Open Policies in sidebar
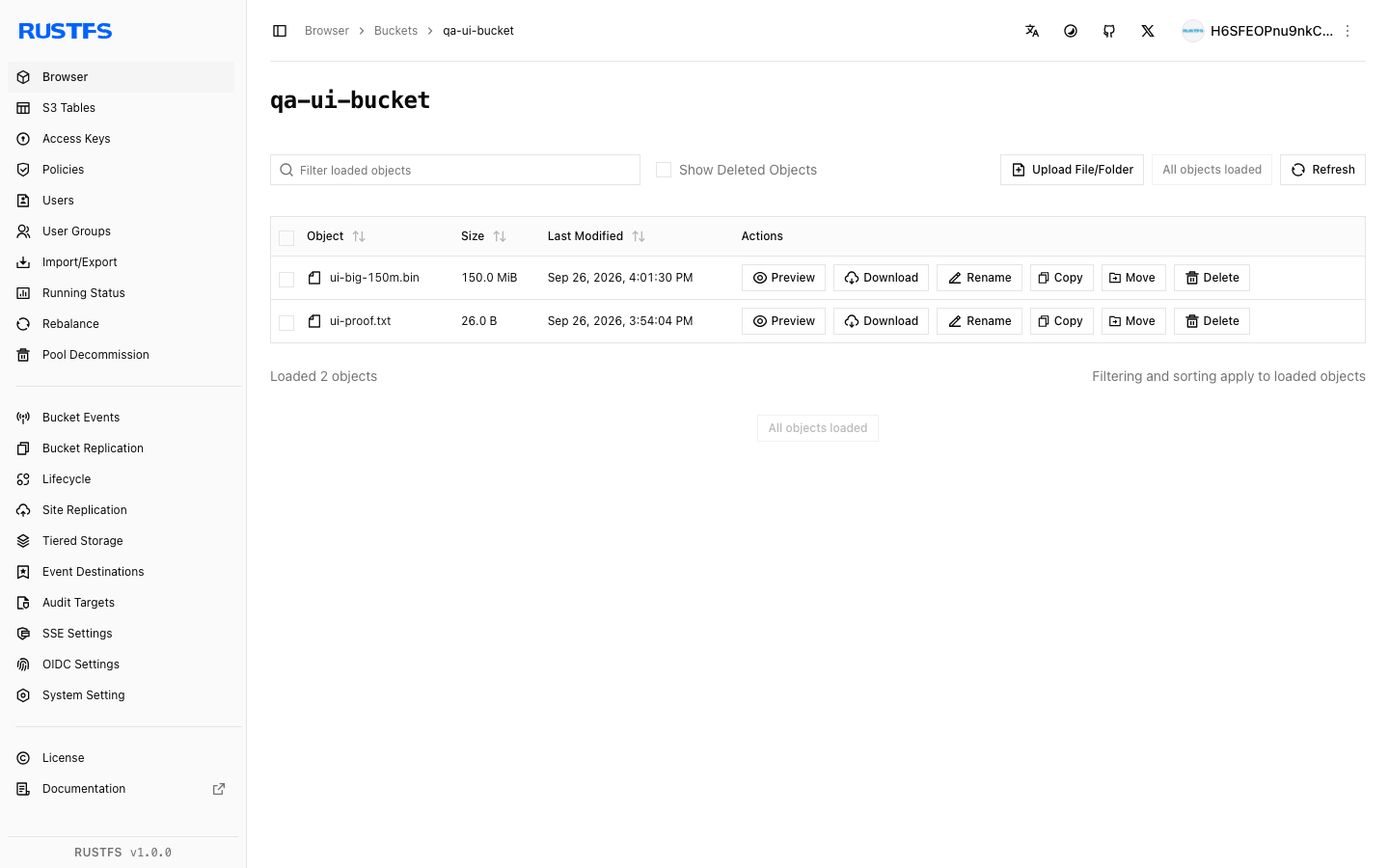This screenshot has height=868, width=1389. click(121, 170)
